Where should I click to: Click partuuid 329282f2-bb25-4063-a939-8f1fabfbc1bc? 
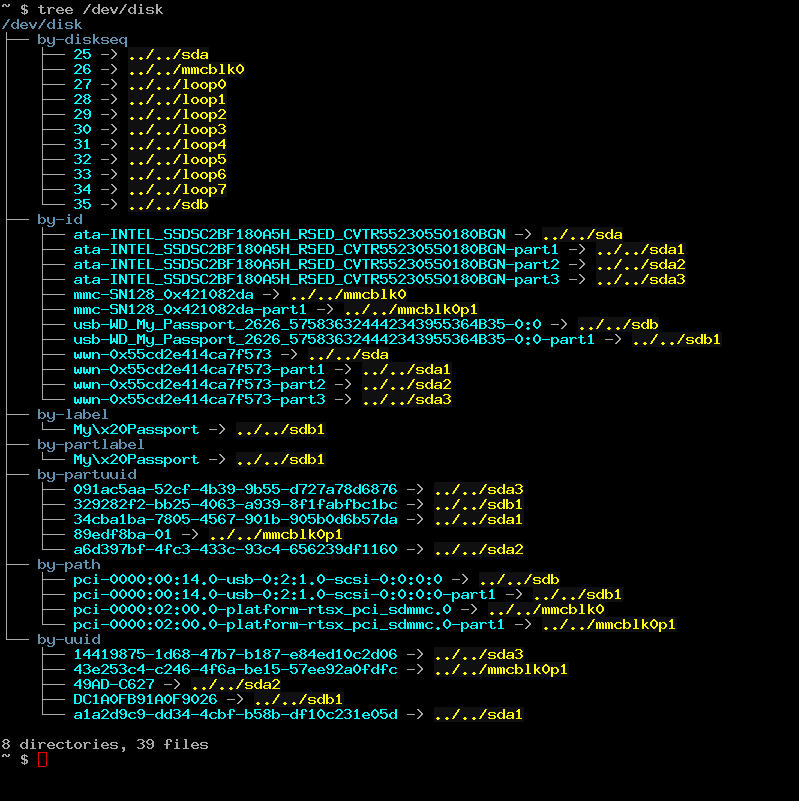coord(235,505)
